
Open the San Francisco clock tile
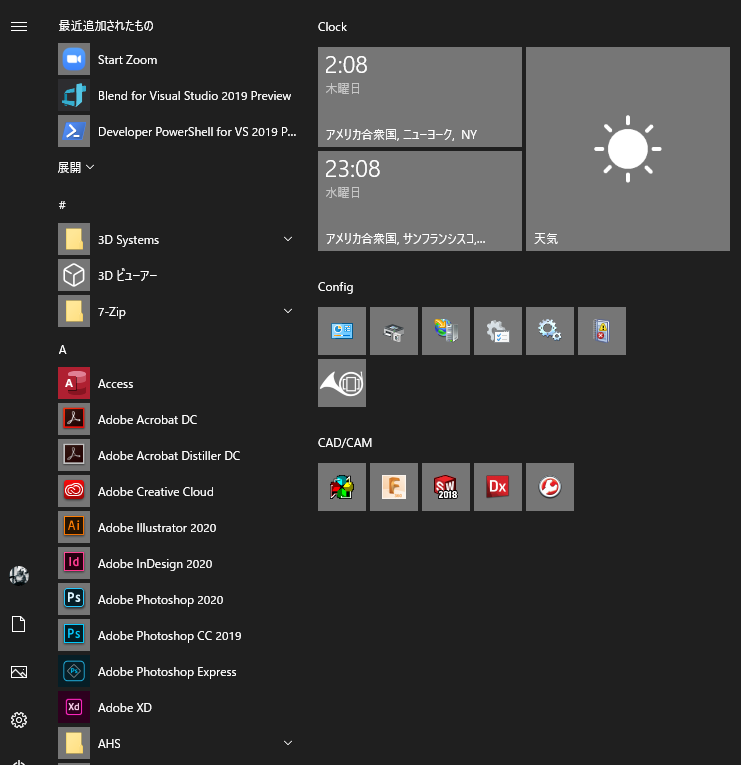tap(420, 201)
